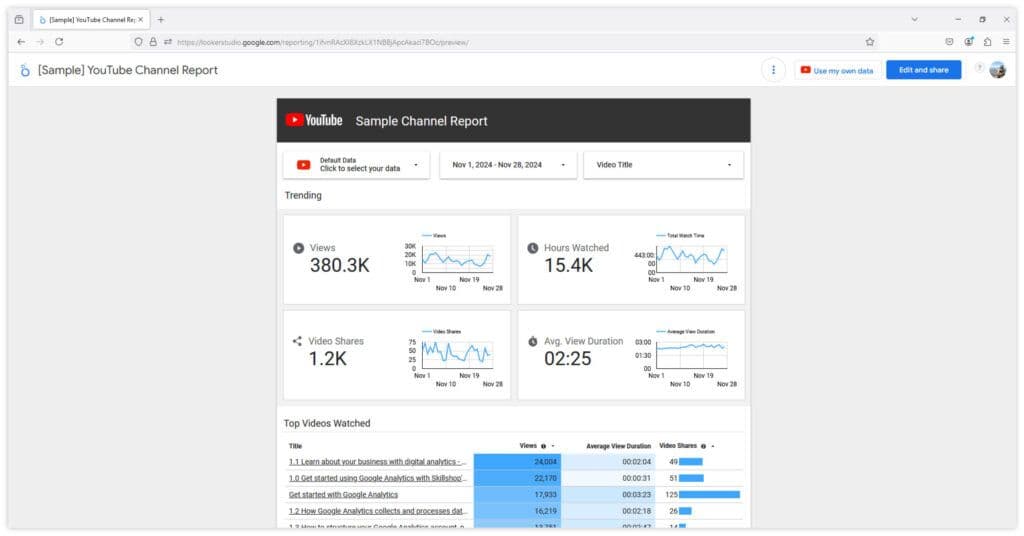Click the YouTube logo in report header
This screenshot has height=536, width=1024.
(314, 120)
